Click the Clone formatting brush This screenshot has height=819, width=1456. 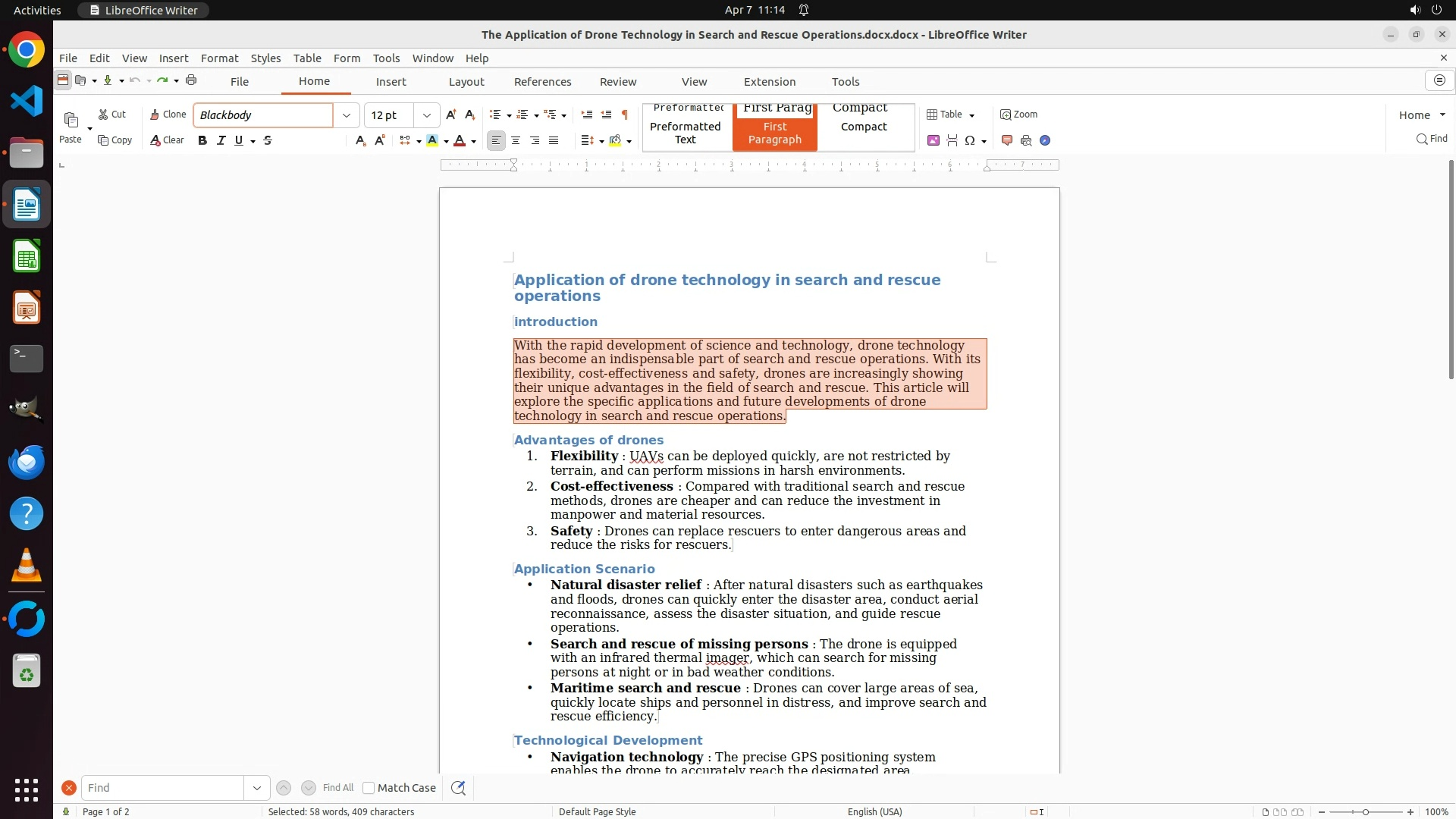[168, 115]
